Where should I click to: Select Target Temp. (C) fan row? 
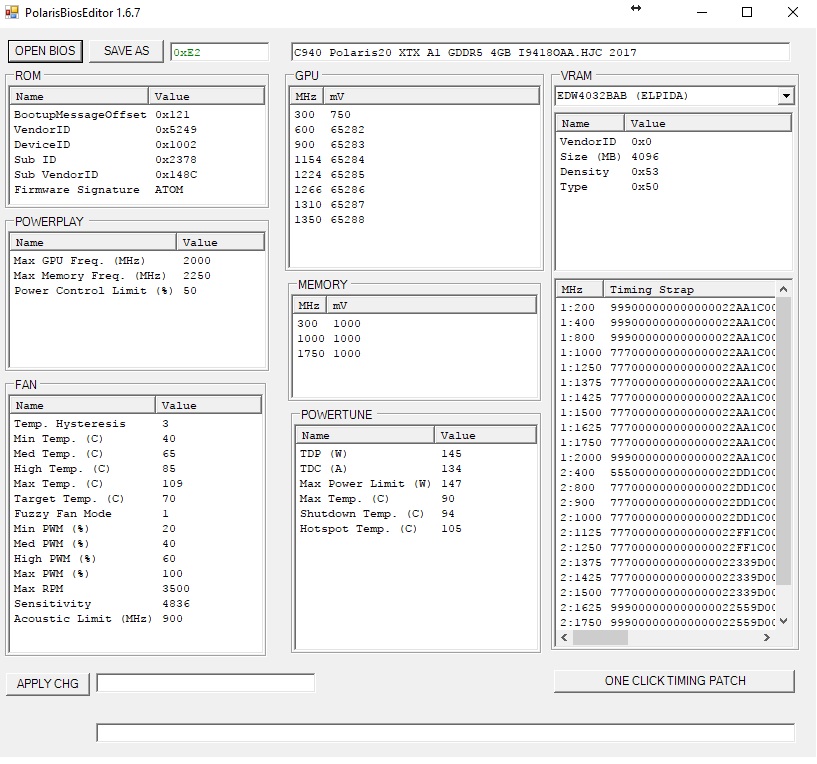136,499
